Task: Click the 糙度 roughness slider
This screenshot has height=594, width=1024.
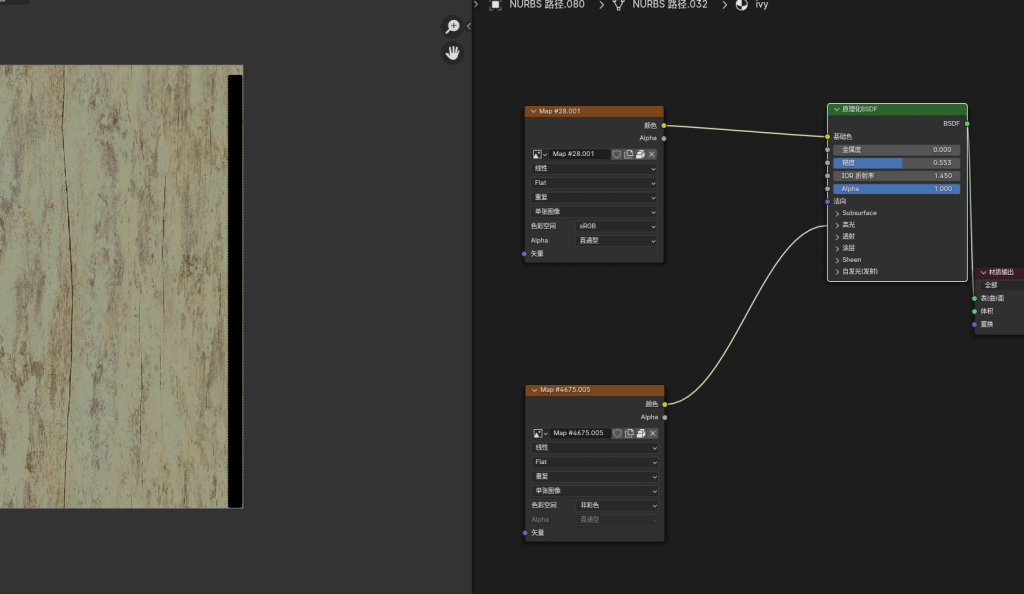Action: 896,162
